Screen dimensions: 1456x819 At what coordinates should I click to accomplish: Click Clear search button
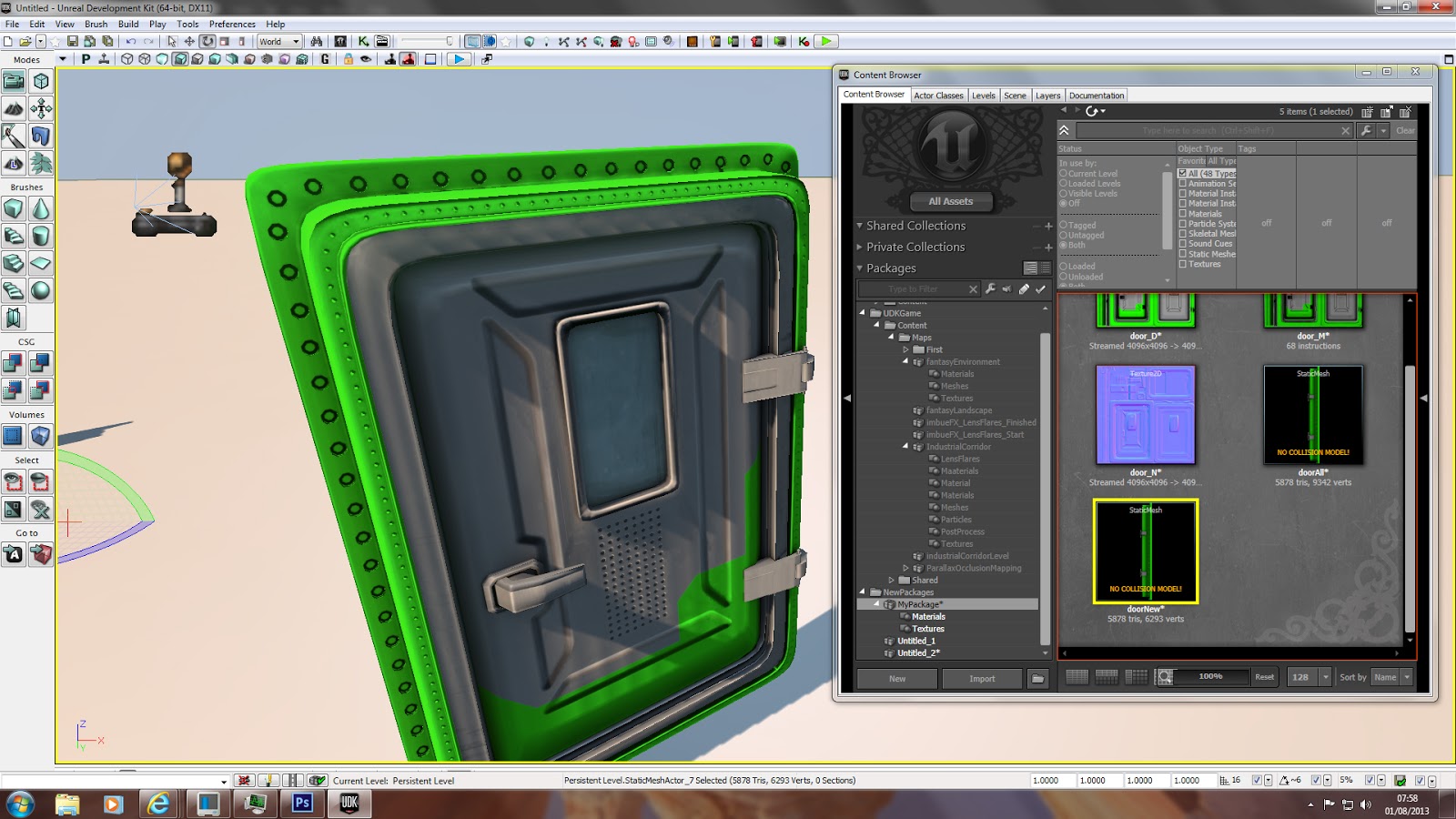pos(1405,131)
